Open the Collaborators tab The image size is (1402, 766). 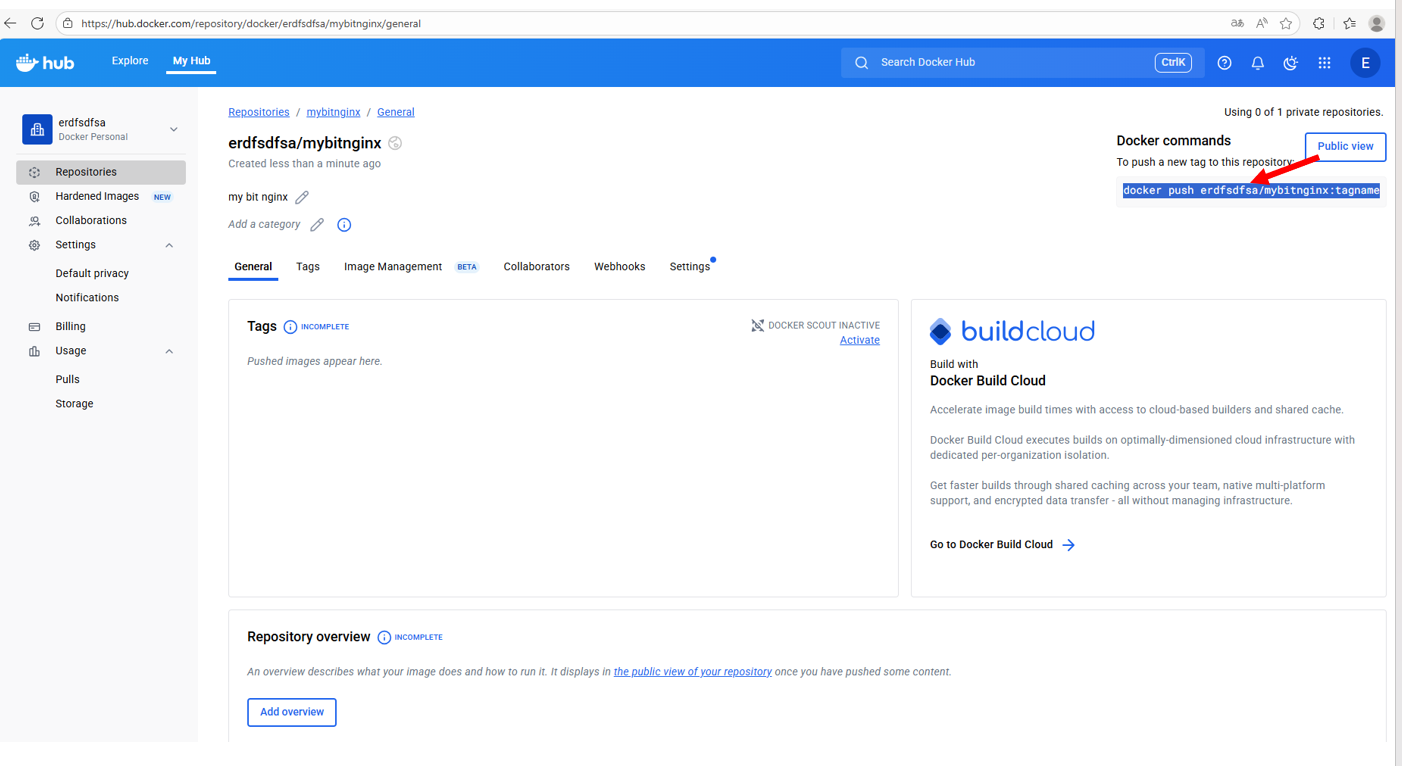(537, 267)
